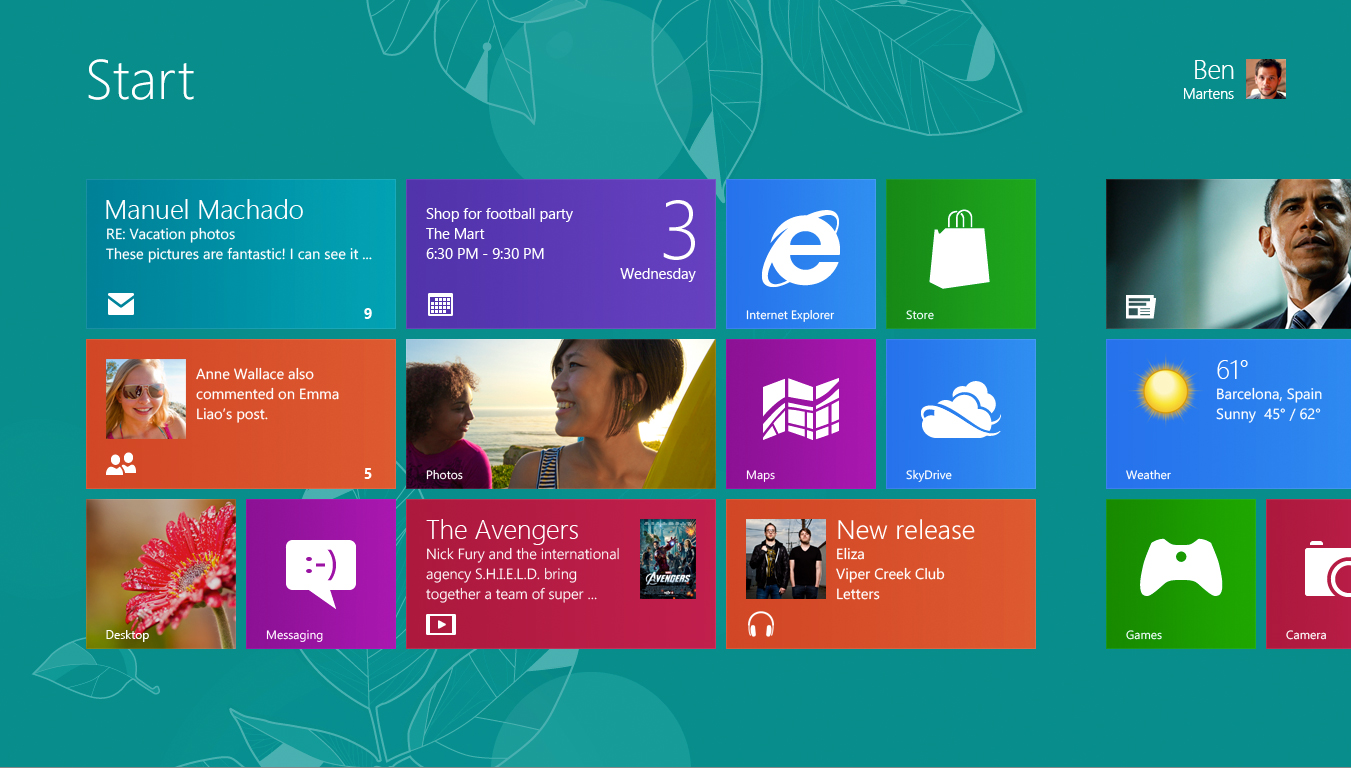Open the Photos app tile
Screen dimensions: 1351x768
pos(560,413)
